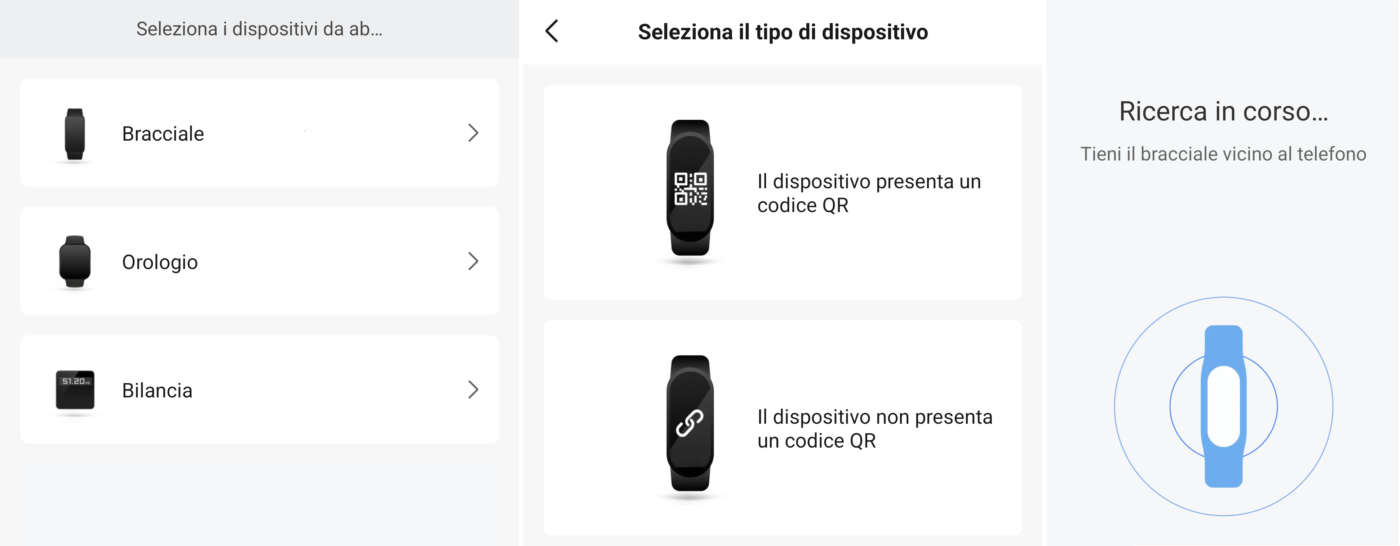The image size is (1400, 546).
Task: Tap the Bilancia scale icon
Action: click(x=75, y=390)
